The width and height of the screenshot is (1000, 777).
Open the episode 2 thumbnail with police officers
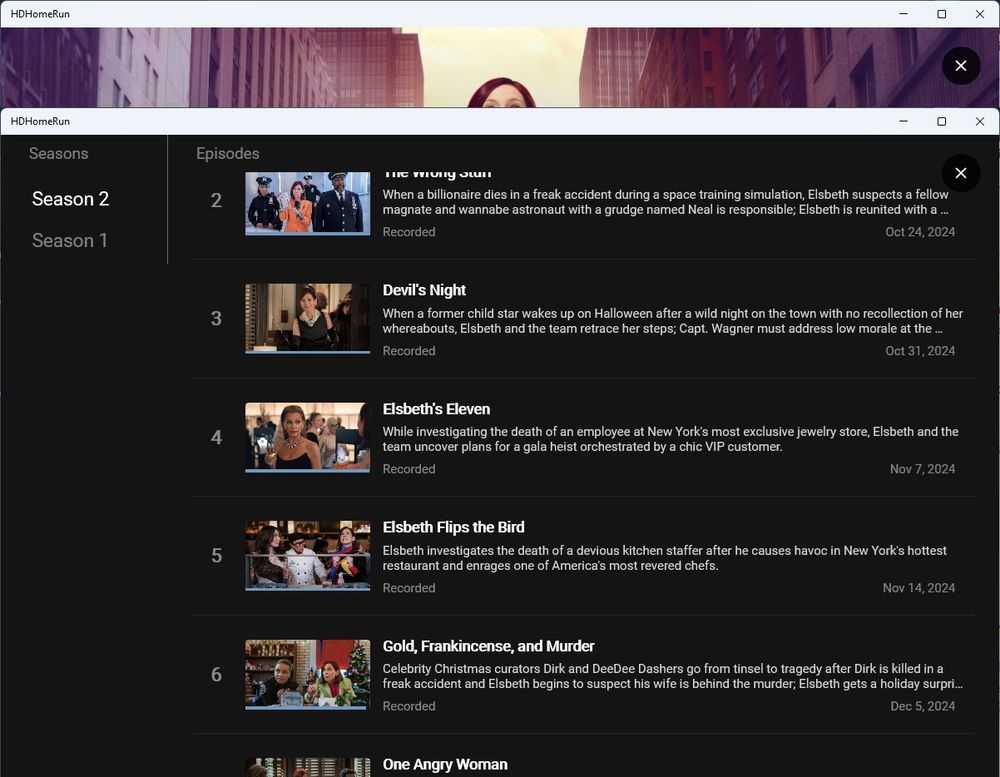pos(307,203)
